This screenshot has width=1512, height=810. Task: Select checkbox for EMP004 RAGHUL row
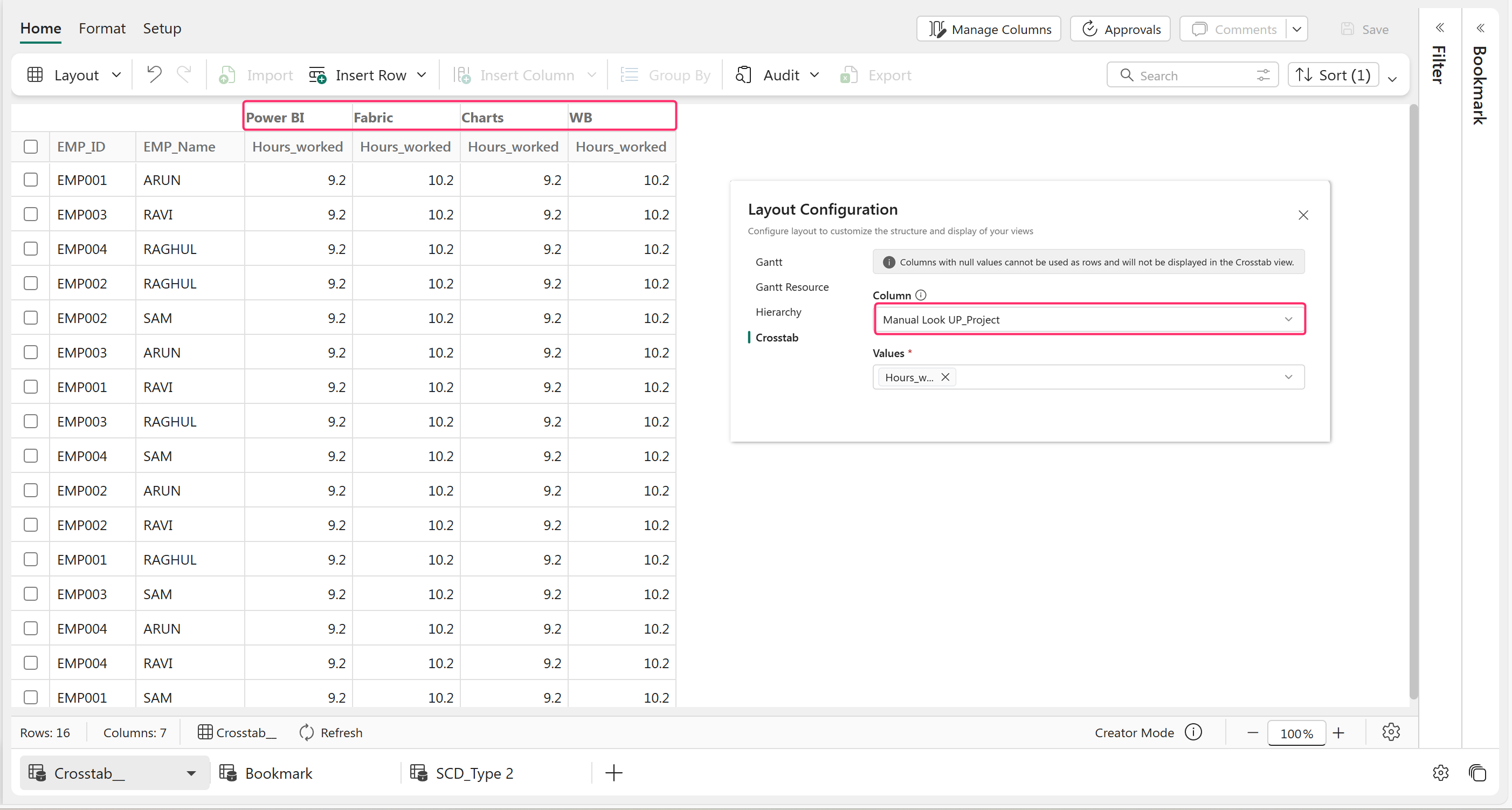[31, 249]
